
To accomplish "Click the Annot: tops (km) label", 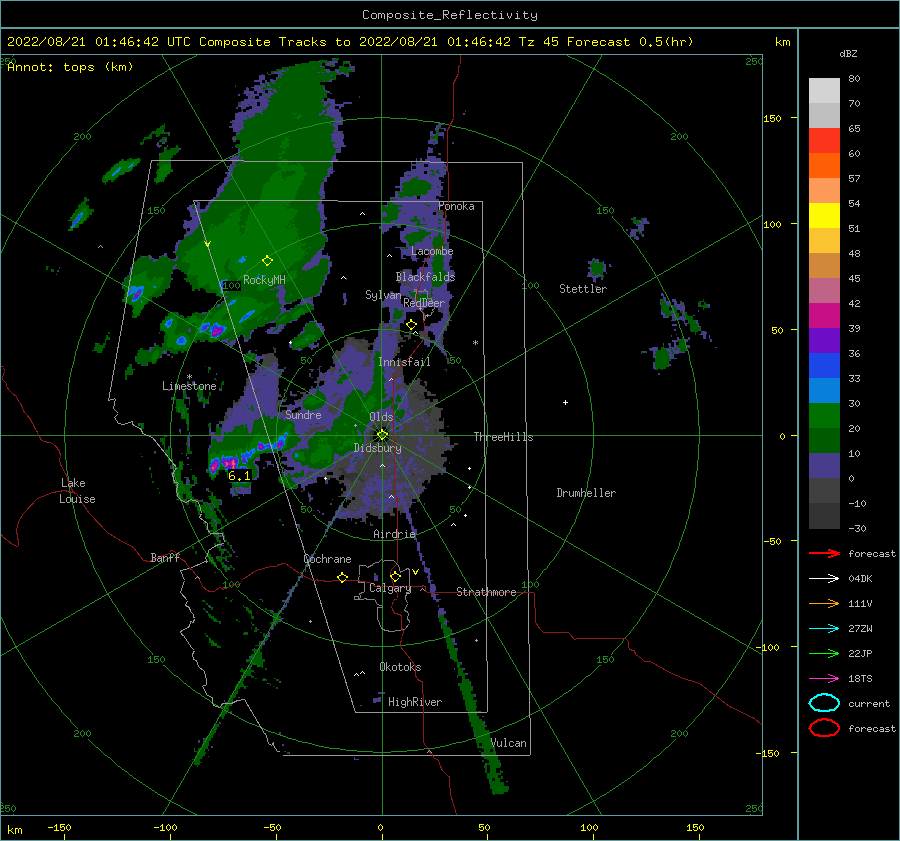I will coord(70,67).
